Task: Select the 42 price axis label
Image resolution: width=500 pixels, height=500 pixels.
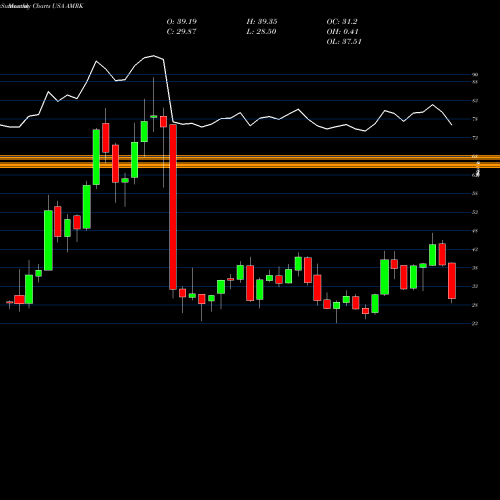Action: pyautogui.click(x=475, y=249)
